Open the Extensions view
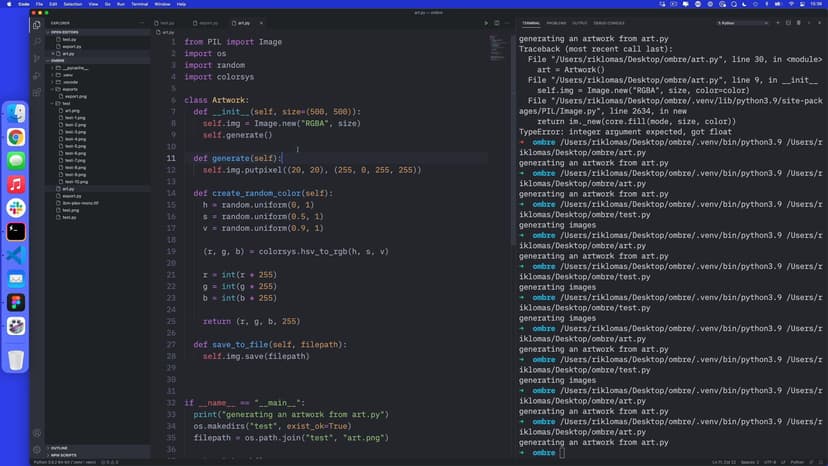 (37, 92)
